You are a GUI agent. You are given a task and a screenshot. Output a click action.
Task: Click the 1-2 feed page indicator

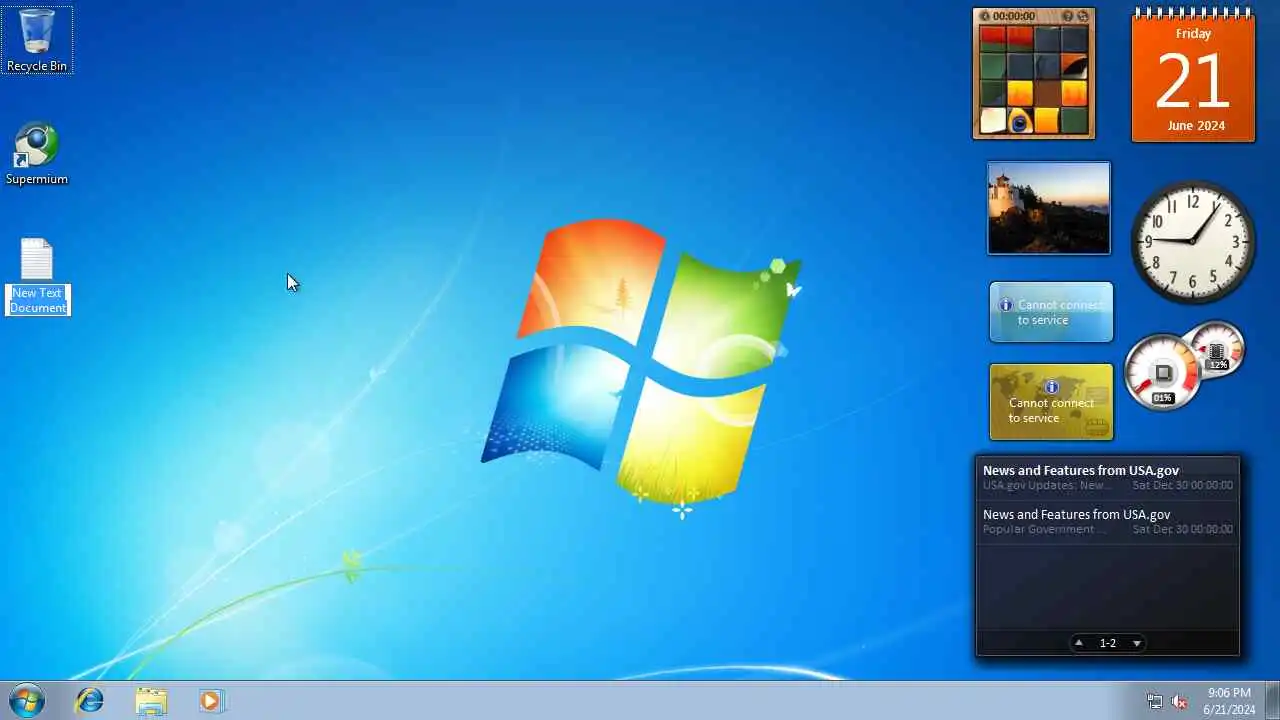pyautogui.click(x=1108, y=643)
